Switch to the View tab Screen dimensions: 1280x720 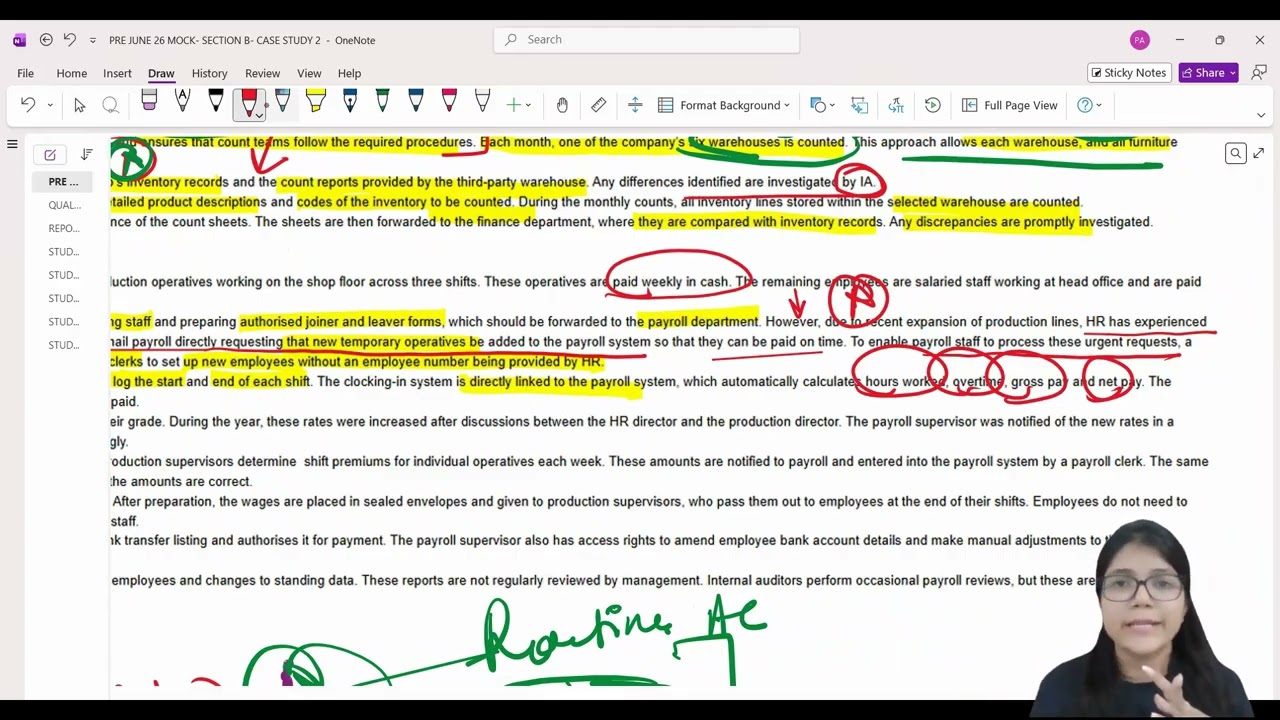point(309,73)
